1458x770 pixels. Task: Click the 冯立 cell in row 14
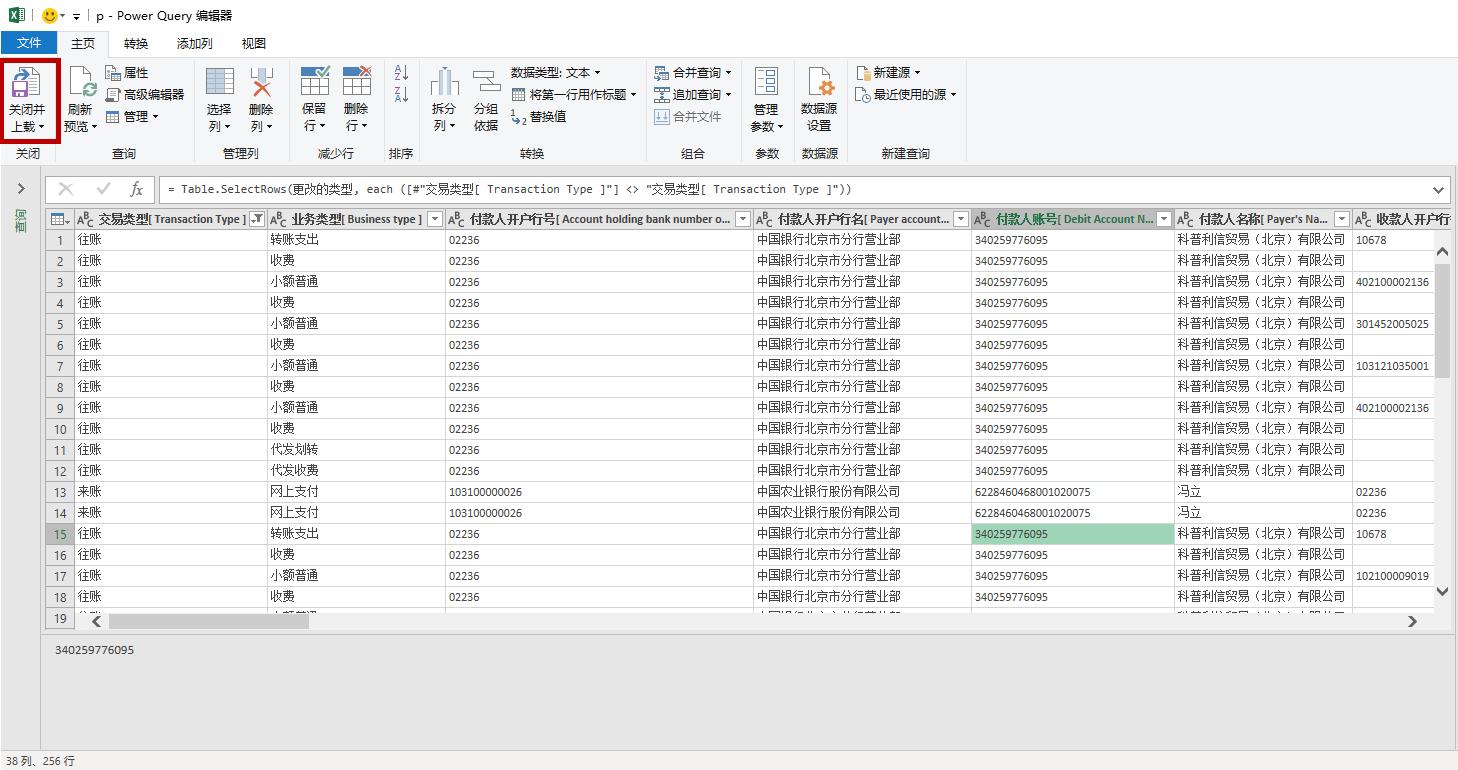[x=1262, y=513]
